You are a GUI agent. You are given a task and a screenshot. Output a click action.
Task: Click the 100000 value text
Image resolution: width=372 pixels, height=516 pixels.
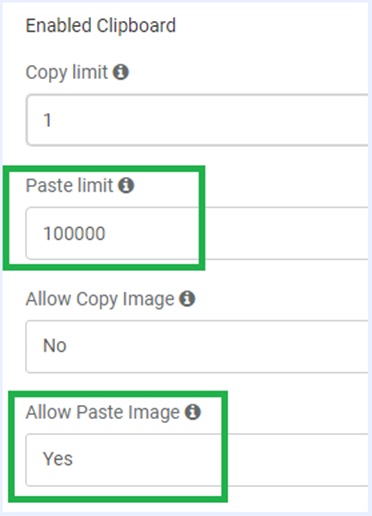tap(74, 233)
